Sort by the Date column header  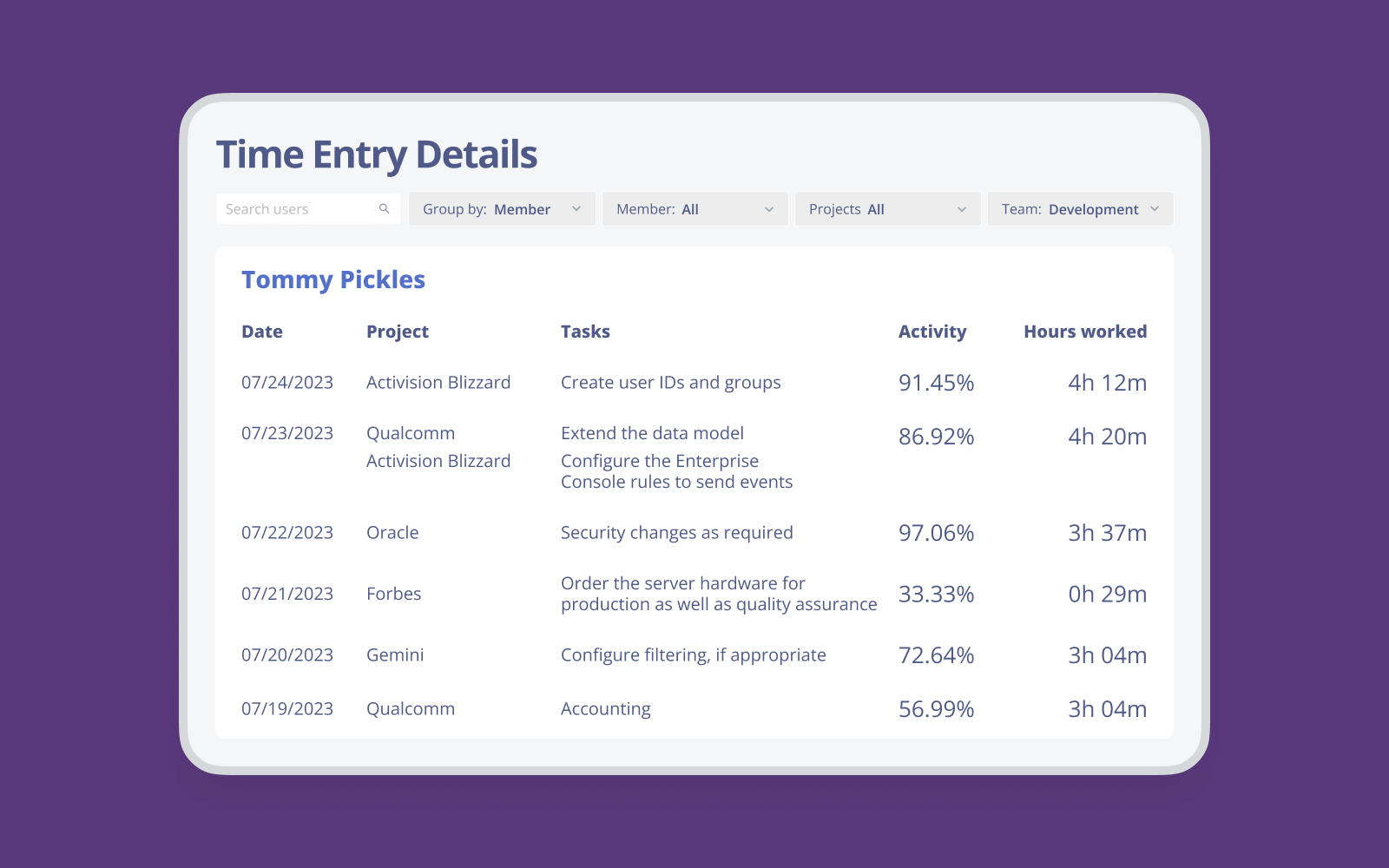262,332
